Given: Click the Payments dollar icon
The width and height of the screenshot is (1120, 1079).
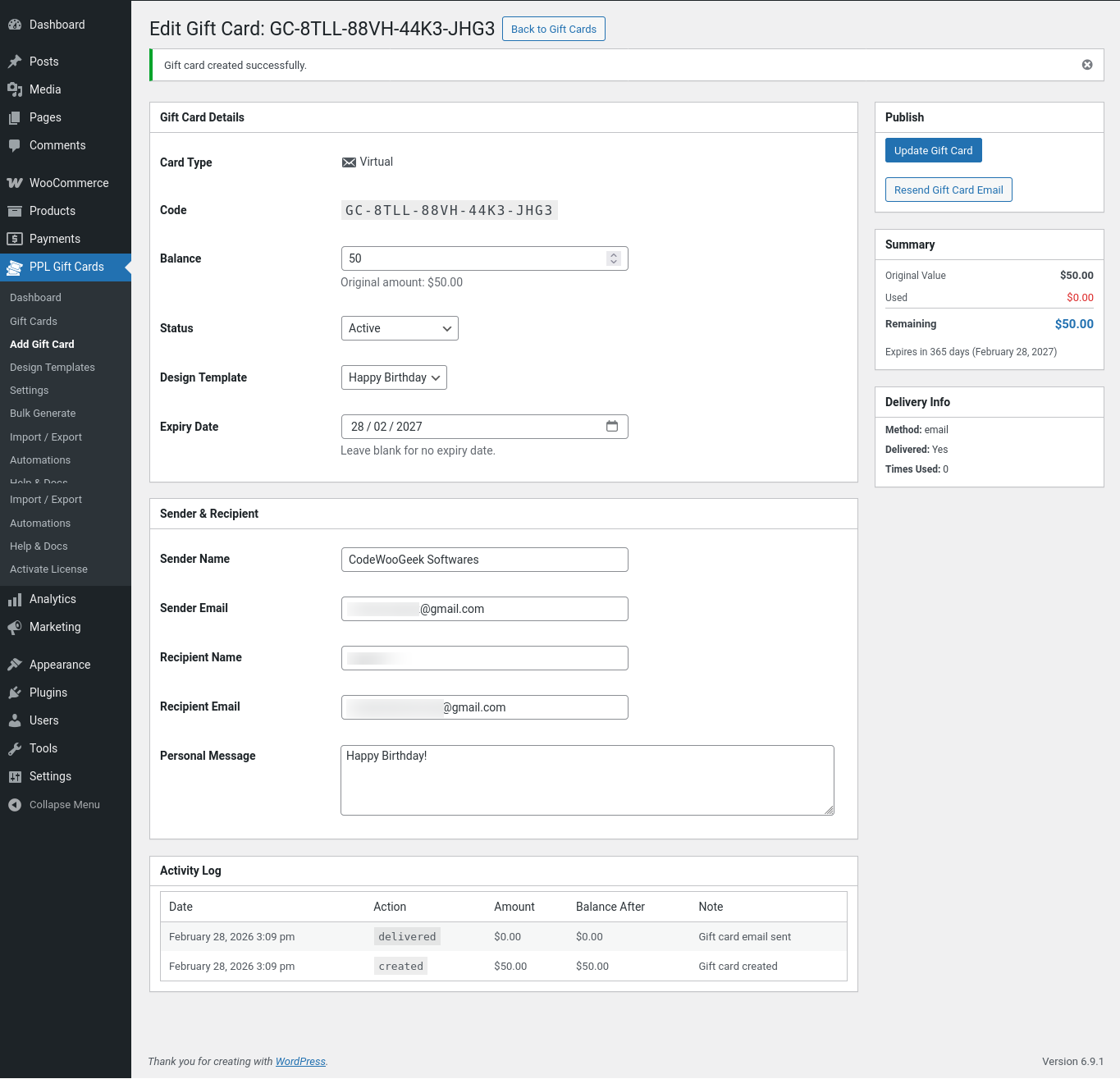Looking at the screenshot, I should coord(15,239).
